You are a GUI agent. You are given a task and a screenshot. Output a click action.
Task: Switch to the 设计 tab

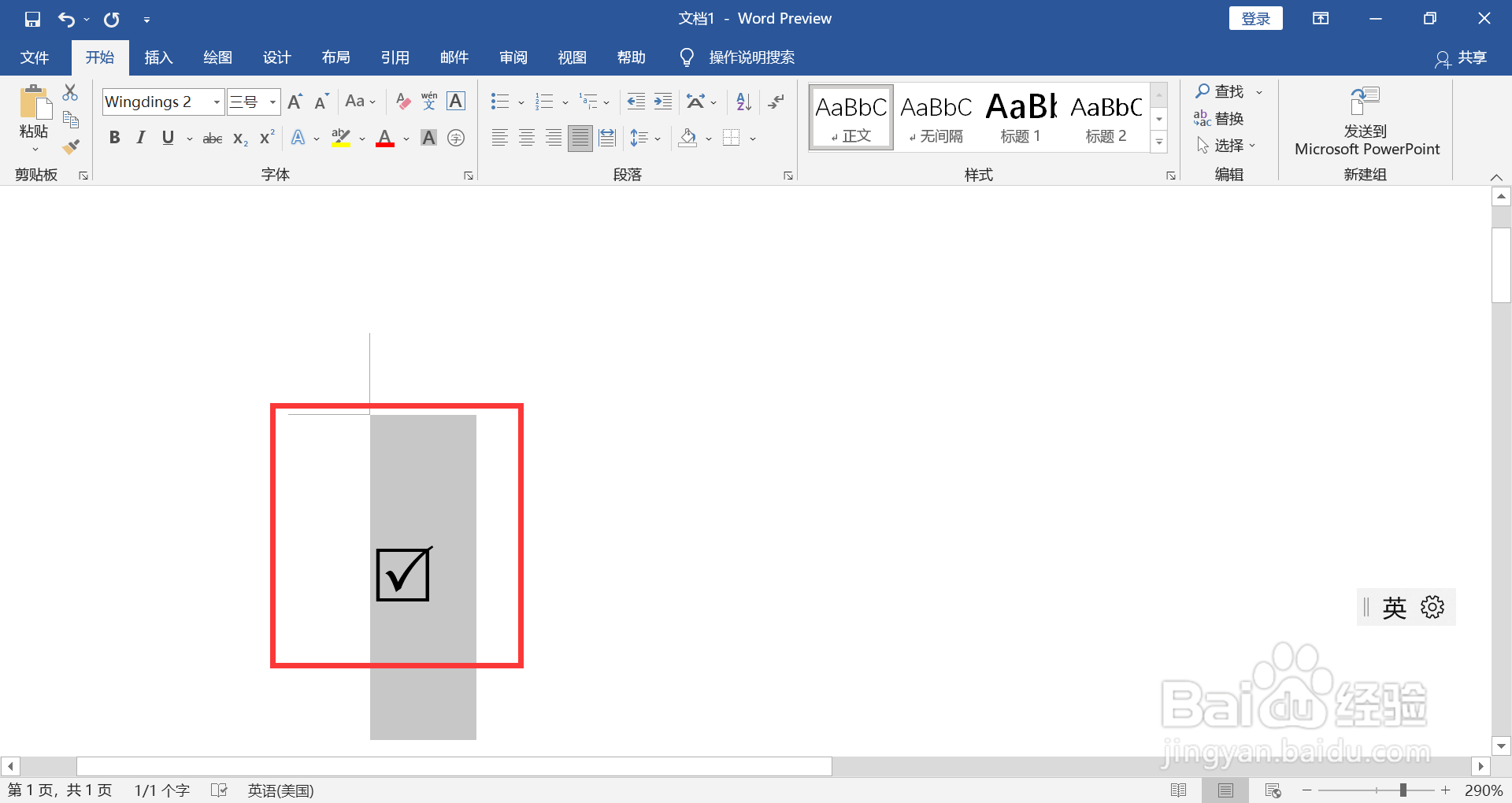pos(276,57)
